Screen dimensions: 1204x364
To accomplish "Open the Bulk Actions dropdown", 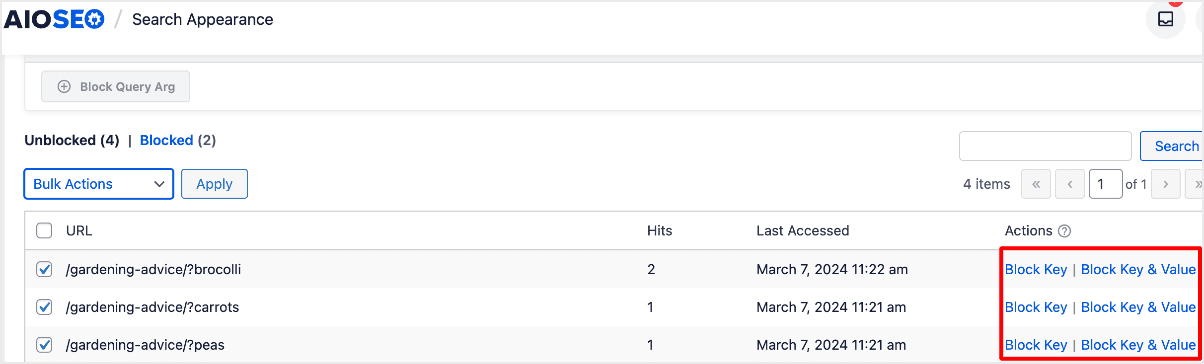I will coord(99,184).
